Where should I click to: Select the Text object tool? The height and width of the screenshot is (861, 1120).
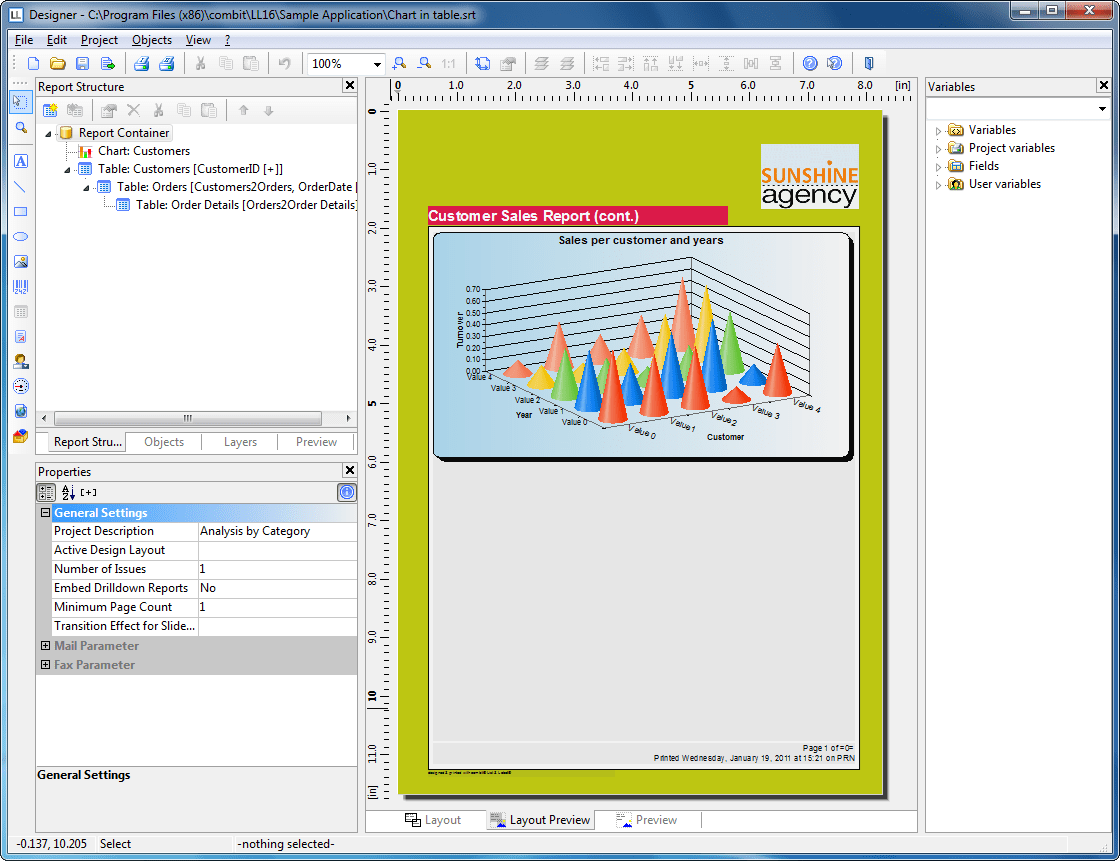point(20,161)
